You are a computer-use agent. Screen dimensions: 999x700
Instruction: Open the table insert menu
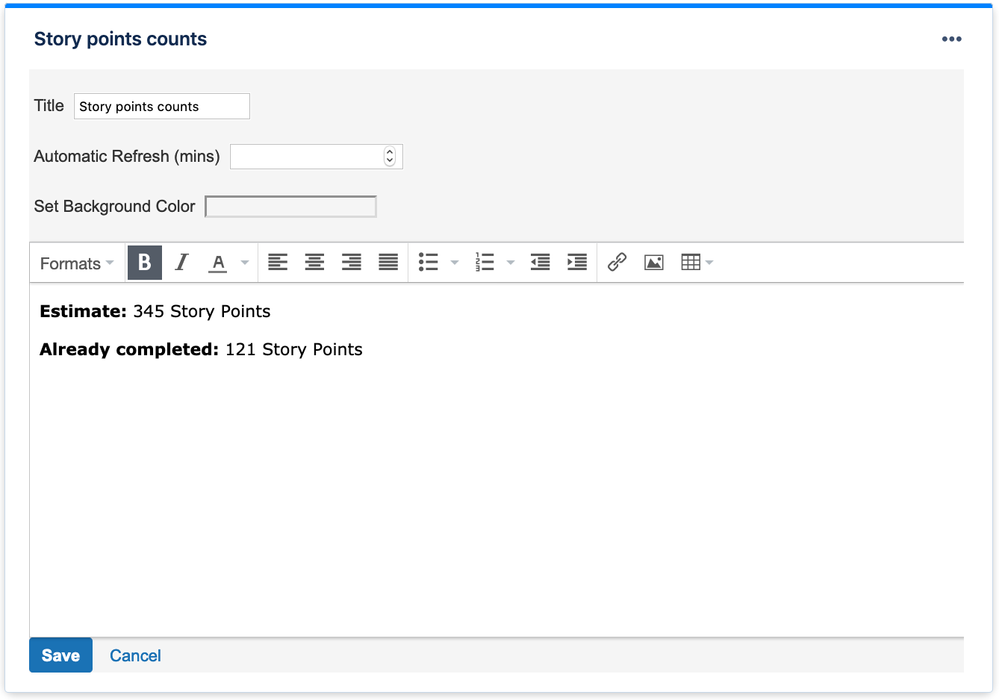[696, 262]
